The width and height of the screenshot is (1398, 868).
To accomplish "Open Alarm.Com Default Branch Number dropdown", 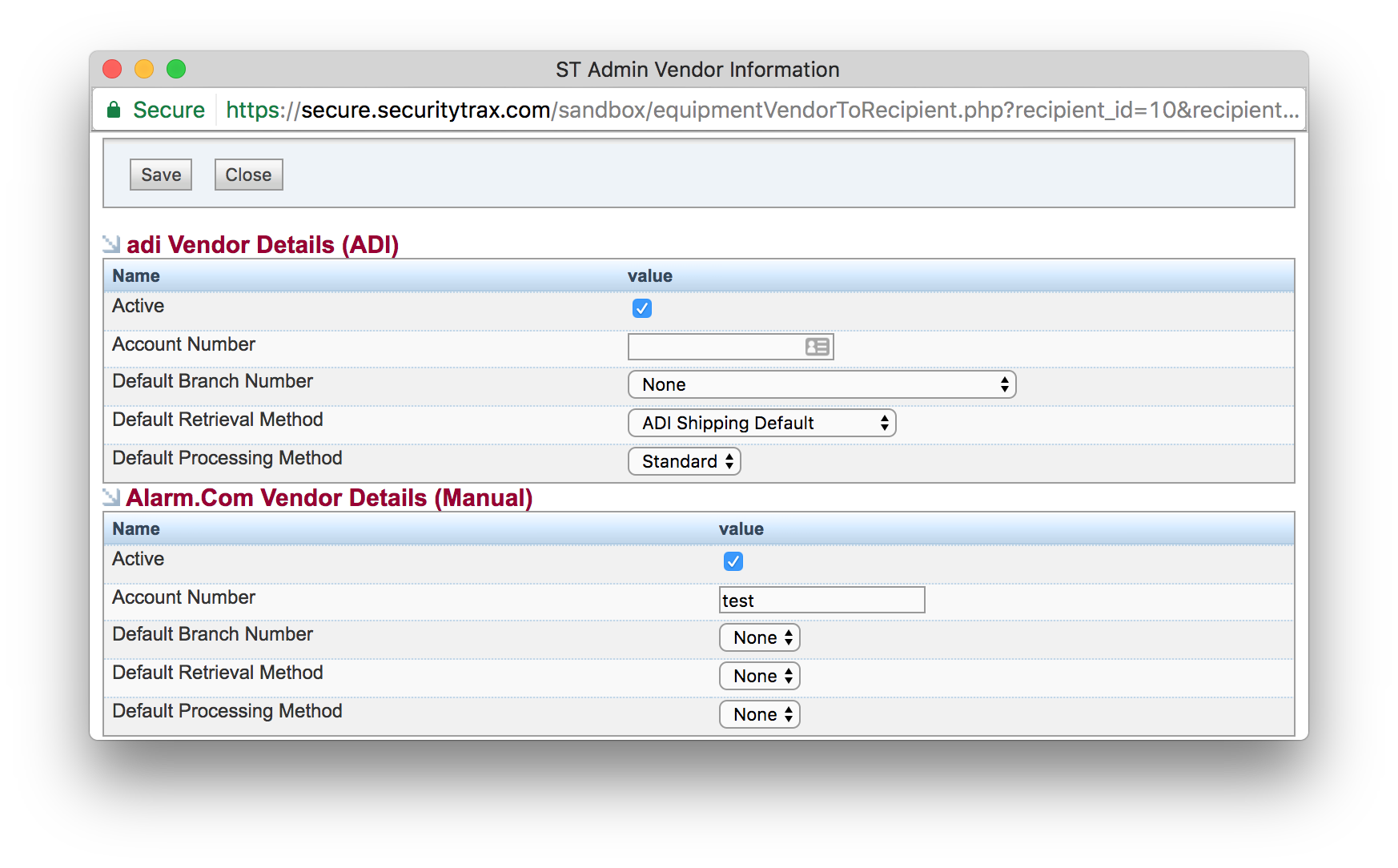I will click(x=760, y=637).
